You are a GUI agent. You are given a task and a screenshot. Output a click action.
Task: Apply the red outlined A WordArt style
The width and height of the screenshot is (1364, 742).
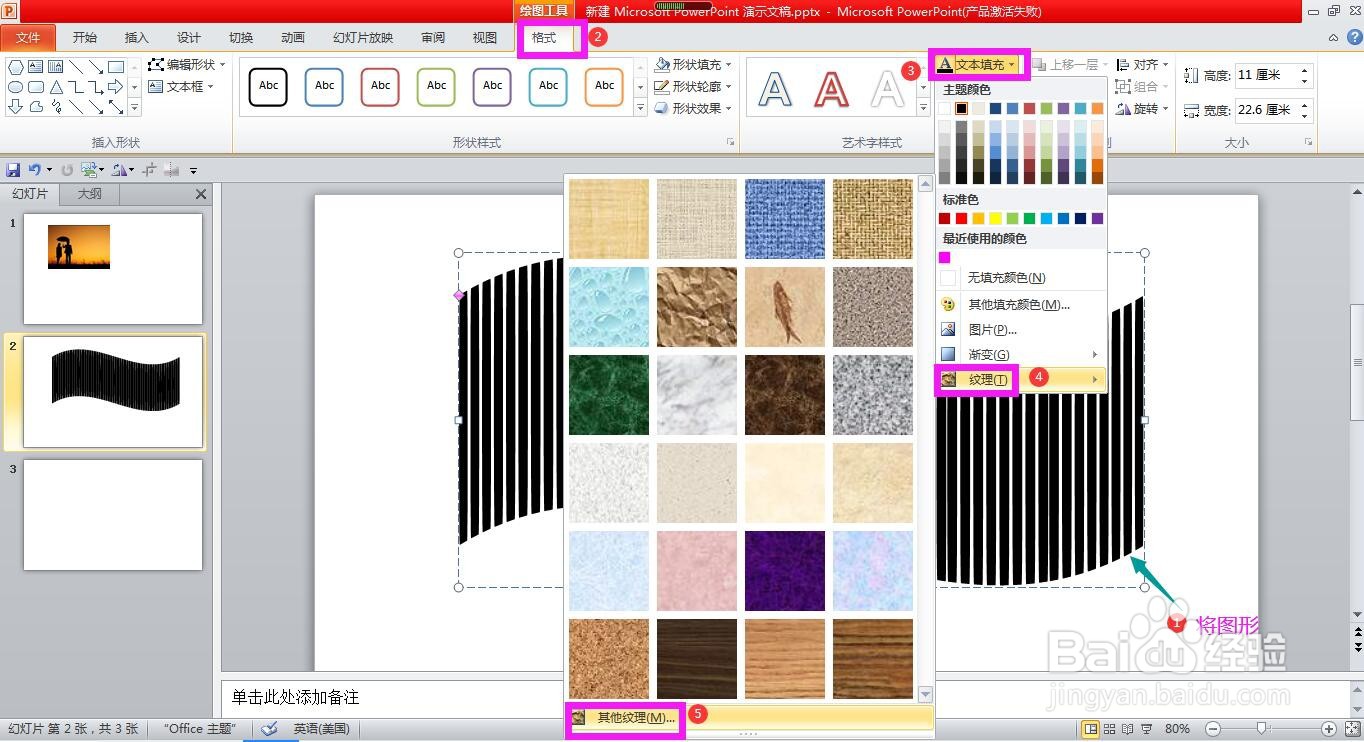(x=831, y=89)
